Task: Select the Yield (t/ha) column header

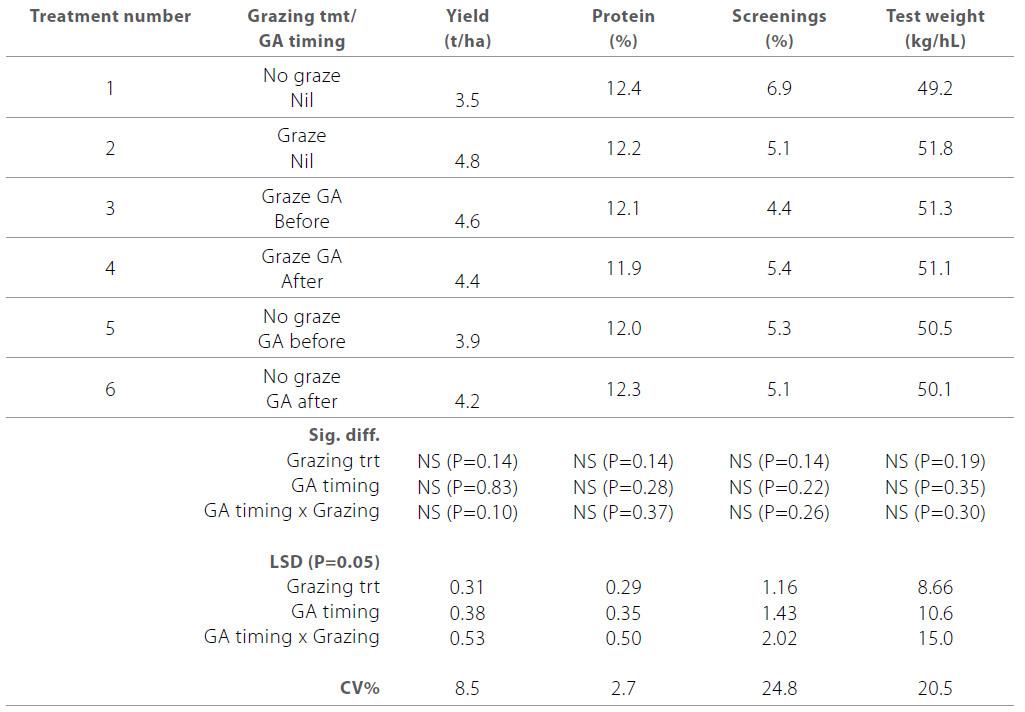Action: (467, 28)
